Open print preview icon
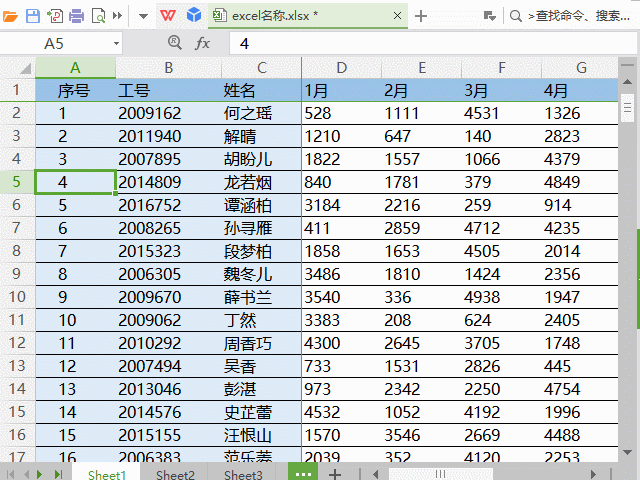Screen dimensions: 640x480 [x=98, y=16]
